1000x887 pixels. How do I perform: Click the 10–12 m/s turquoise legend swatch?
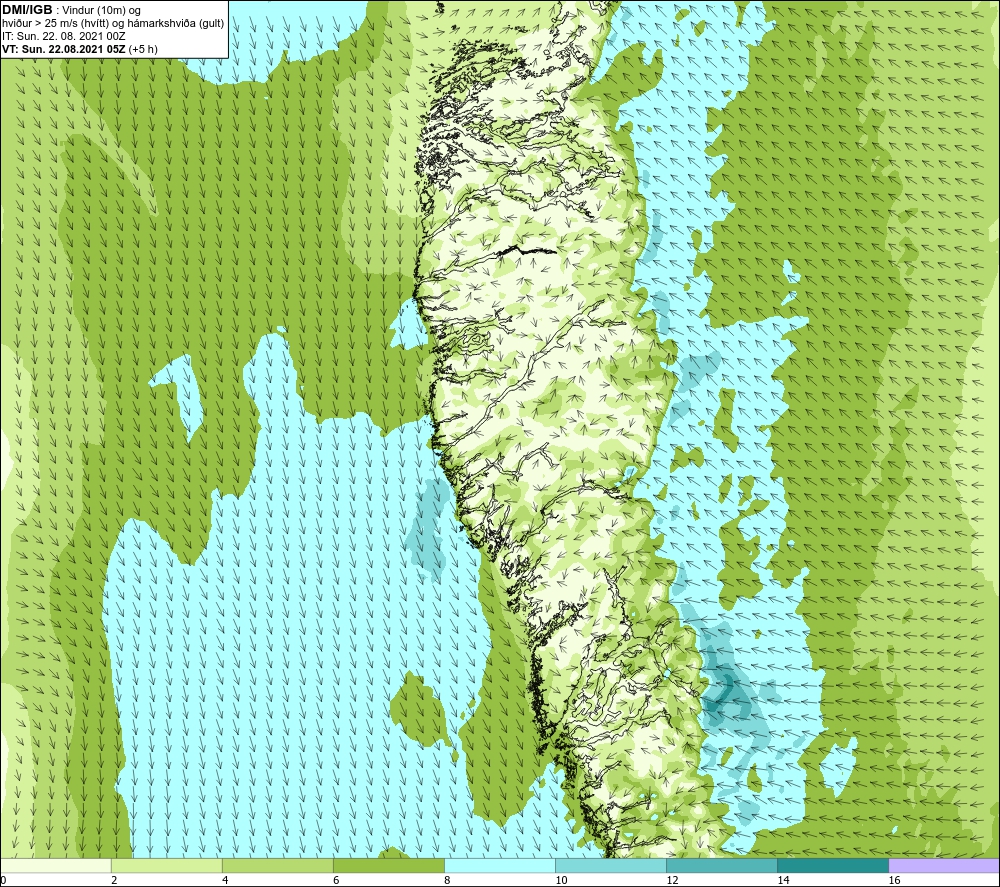pyautogui.click(x=611, y=865)
